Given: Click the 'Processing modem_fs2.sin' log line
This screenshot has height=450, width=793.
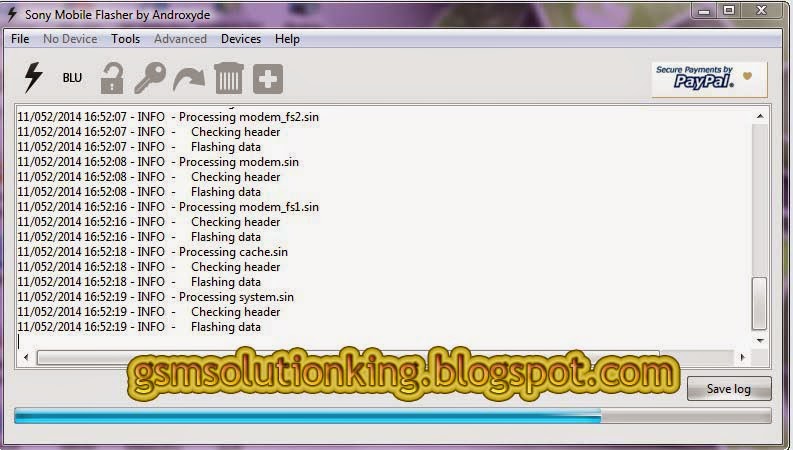Looking at the screenshot, I should (168, 117).
